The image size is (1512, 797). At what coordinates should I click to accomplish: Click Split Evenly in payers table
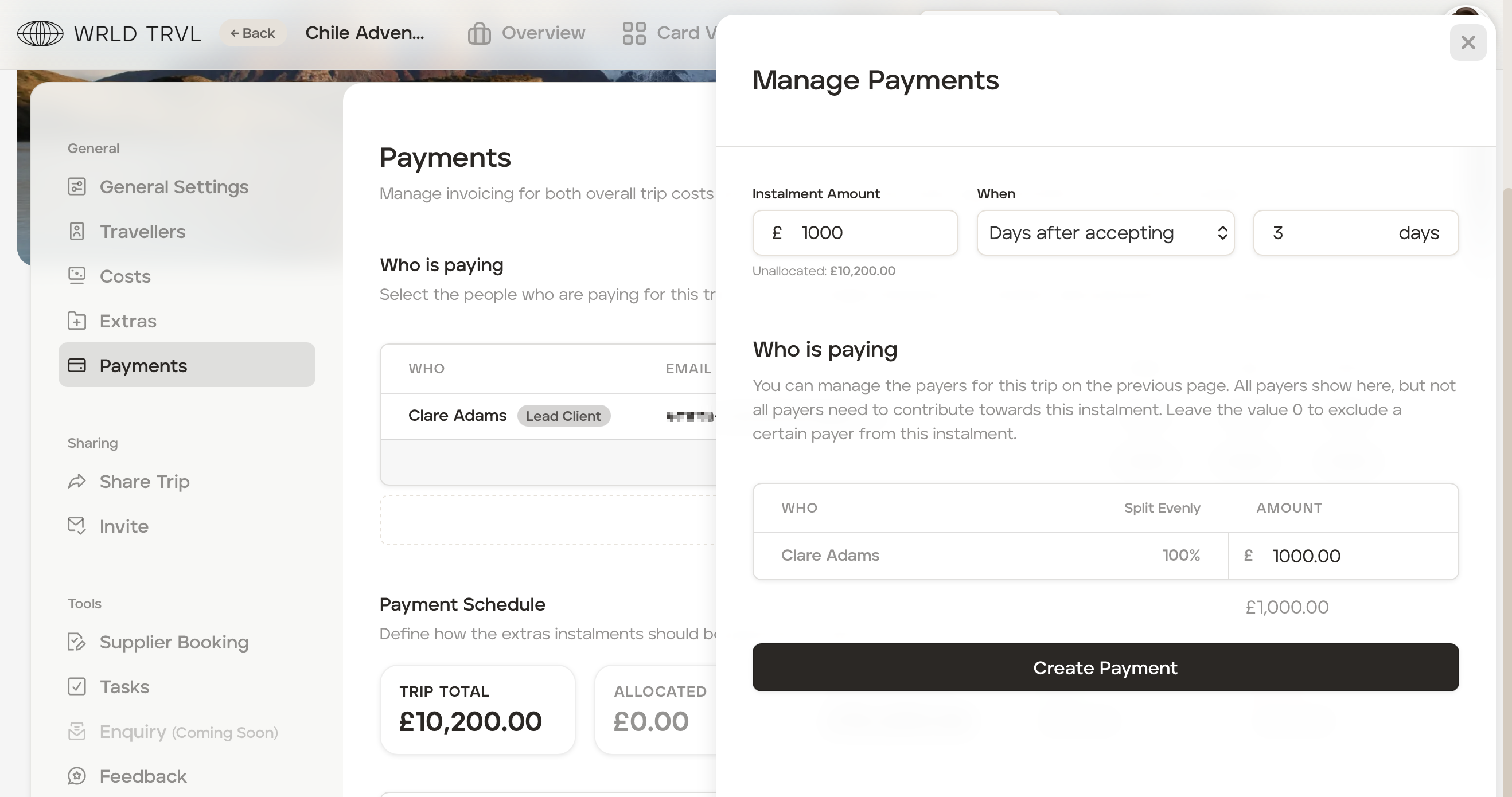click(x=1162, y=507)
